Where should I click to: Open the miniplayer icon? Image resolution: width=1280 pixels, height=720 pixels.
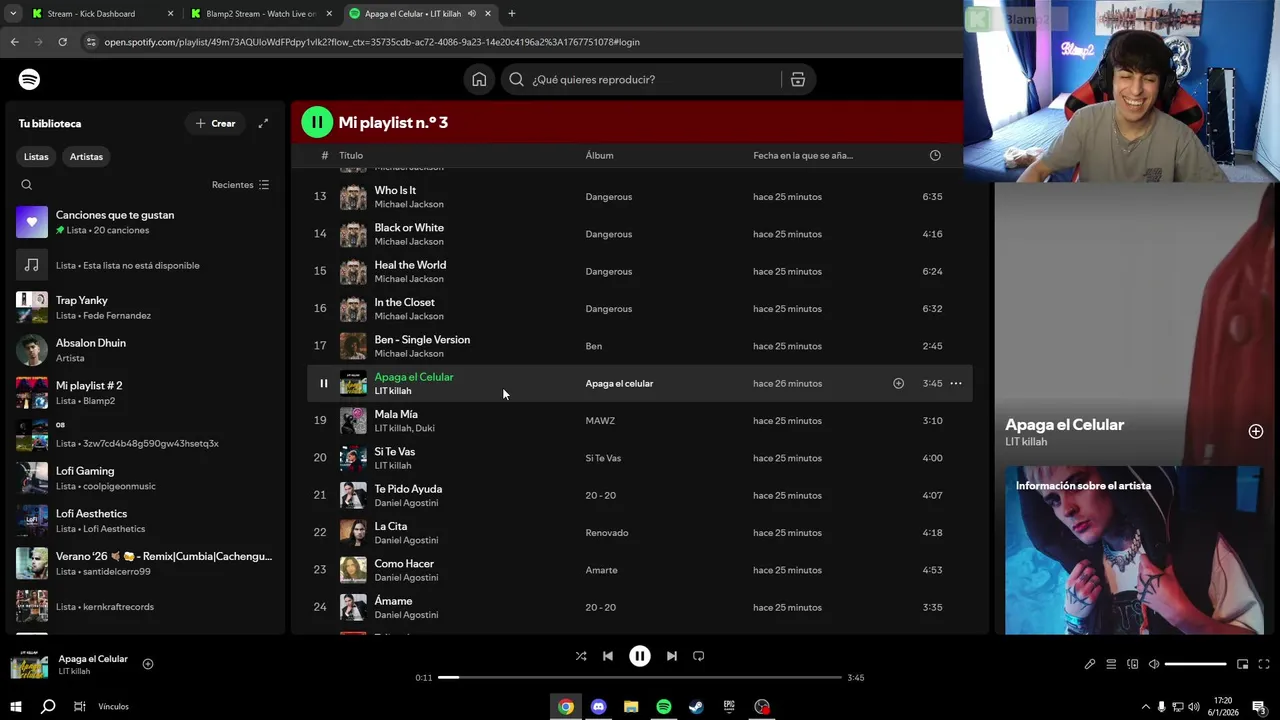tap(1243, 664)
